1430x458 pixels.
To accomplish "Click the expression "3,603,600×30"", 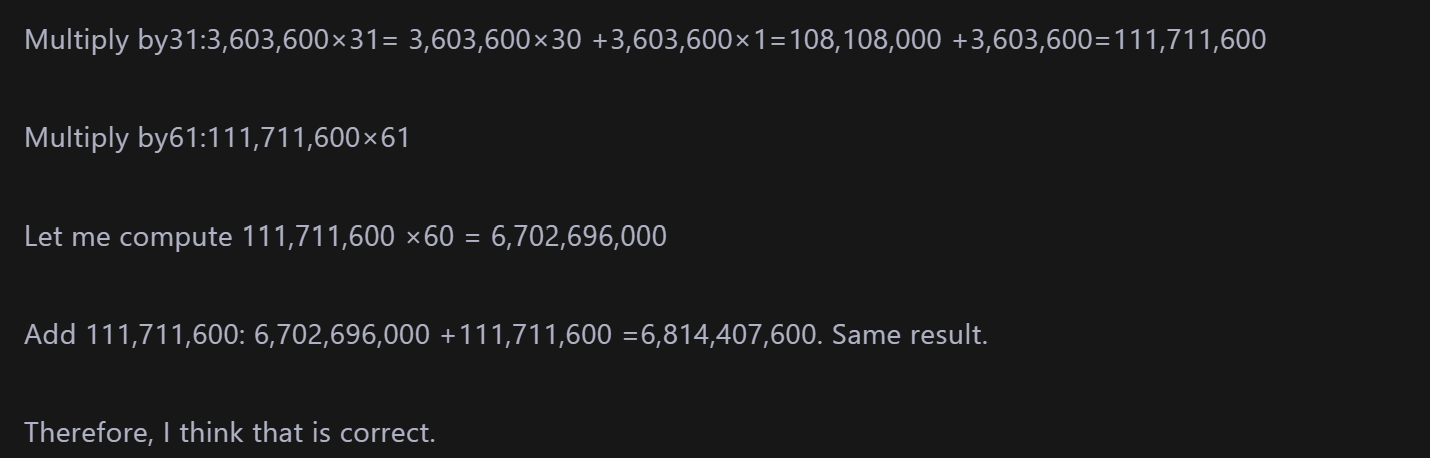I will 494,40.
